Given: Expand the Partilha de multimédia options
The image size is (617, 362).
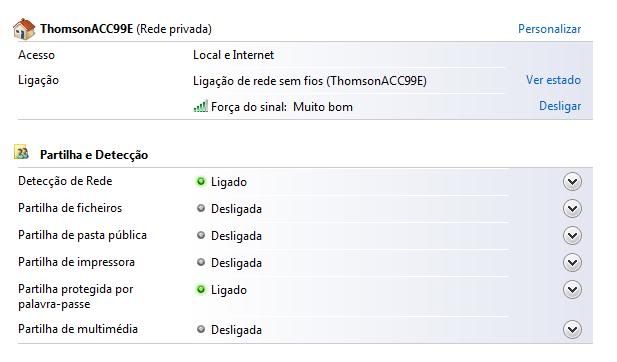Looking at the screenshot, I should [572, 330].
